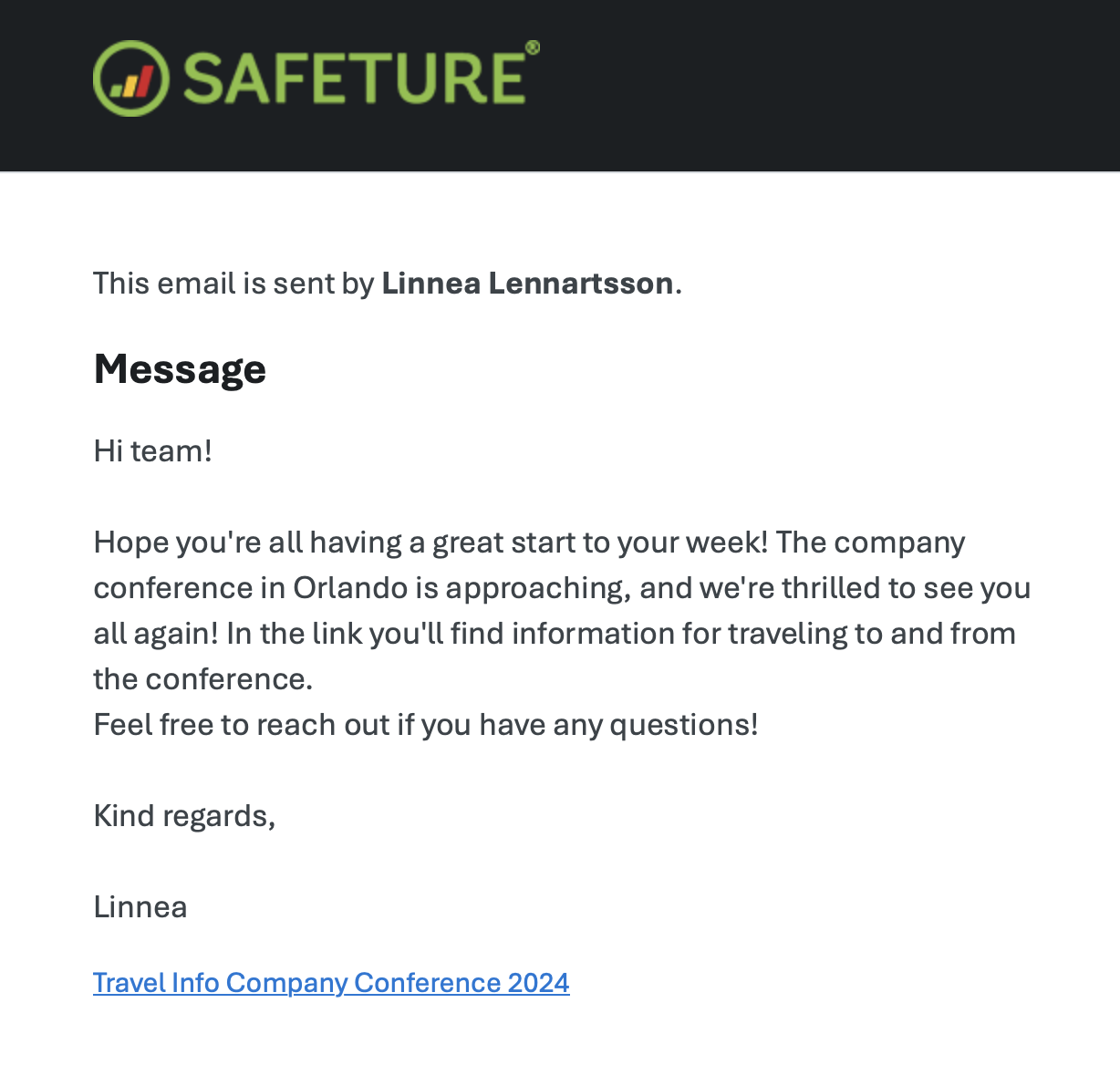The height and width of the screenshot is (1065, 1120).
Task: Click the words "all again!" in the paragraph
Action: [x=156, y=634]
